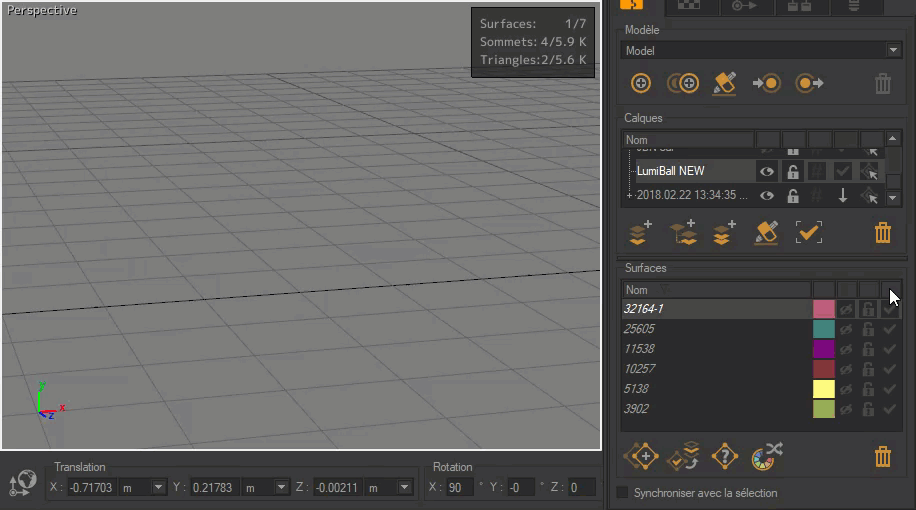This screenshot has height=510, width=916.
Task: Click the duplicate model icon
Action: coord(683,84)
